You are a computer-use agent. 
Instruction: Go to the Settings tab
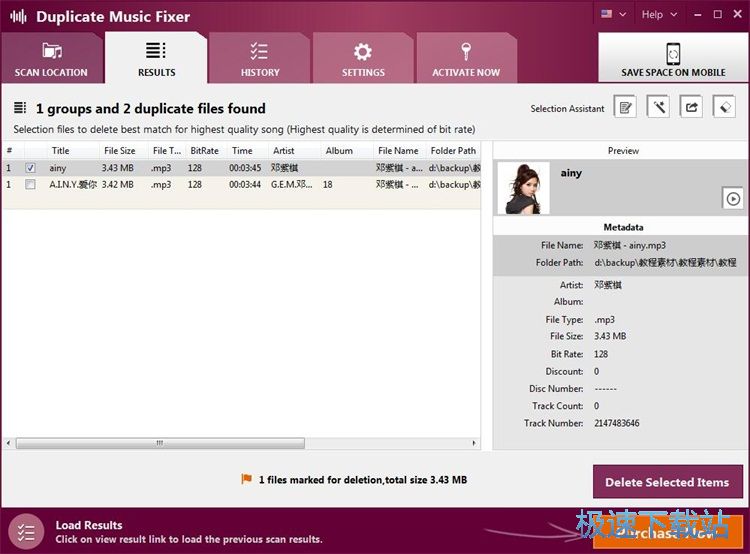click(x=363, y=58)
